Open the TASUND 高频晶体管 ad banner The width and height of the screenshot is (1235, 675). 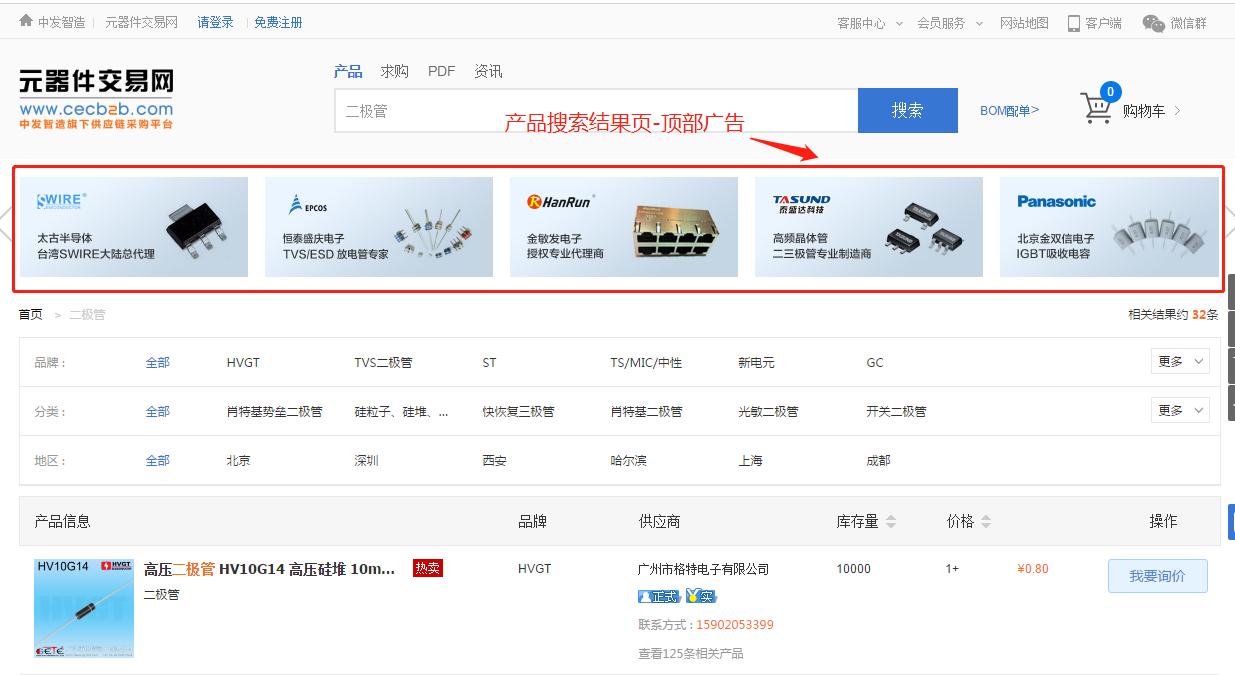869,227
